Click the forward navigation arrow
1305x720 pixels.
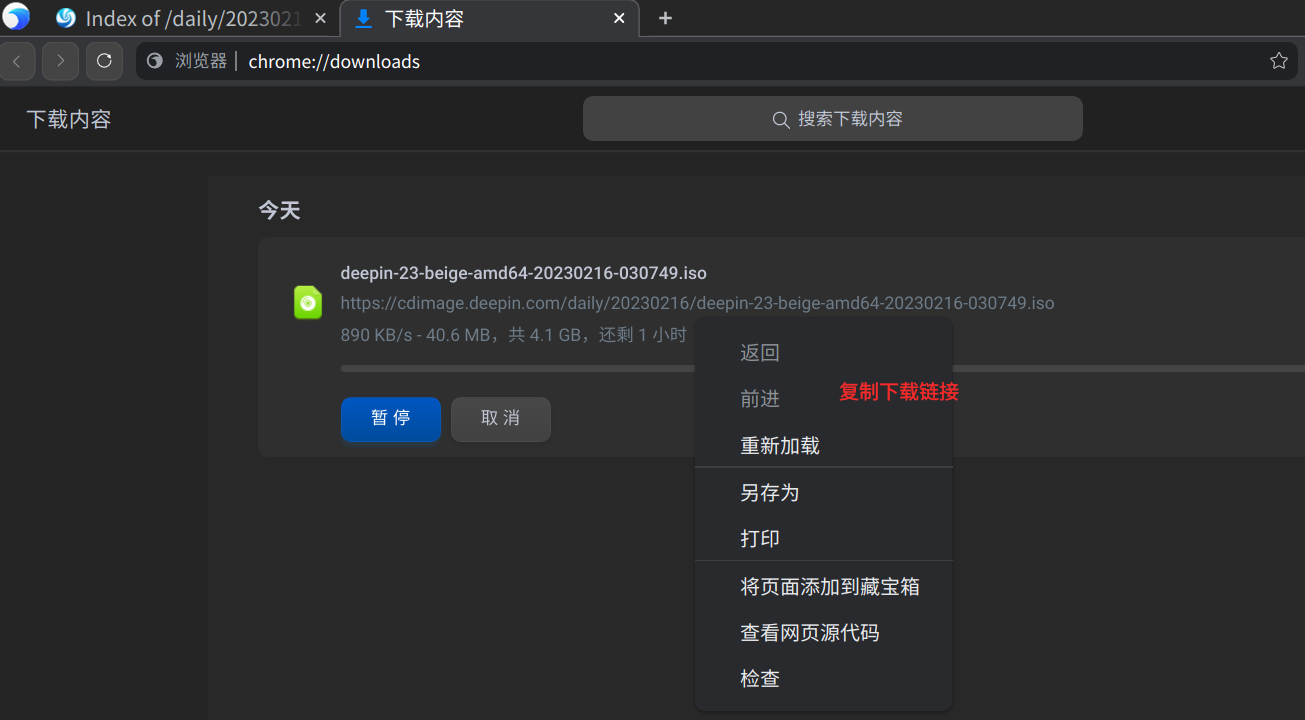click(60, 61)
